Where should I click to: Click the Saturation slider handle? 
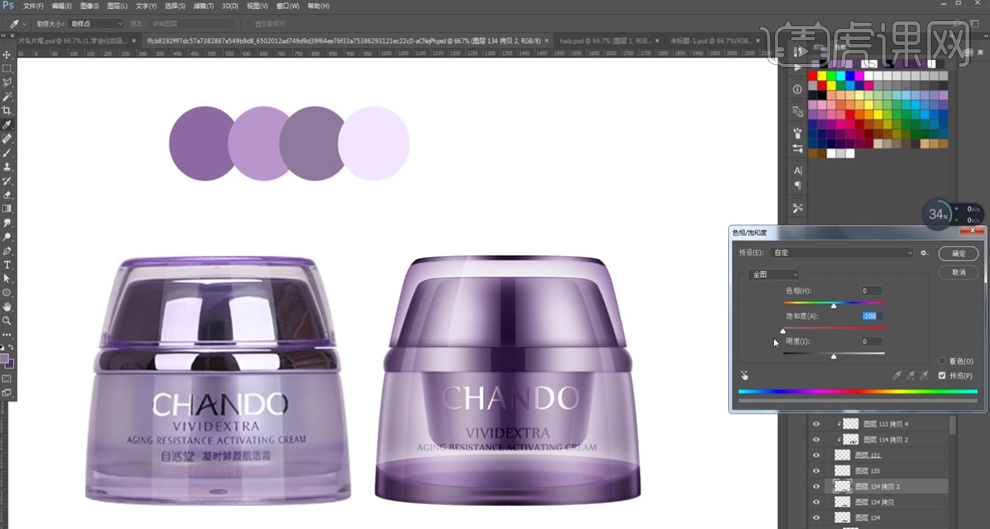pos(783,331)
